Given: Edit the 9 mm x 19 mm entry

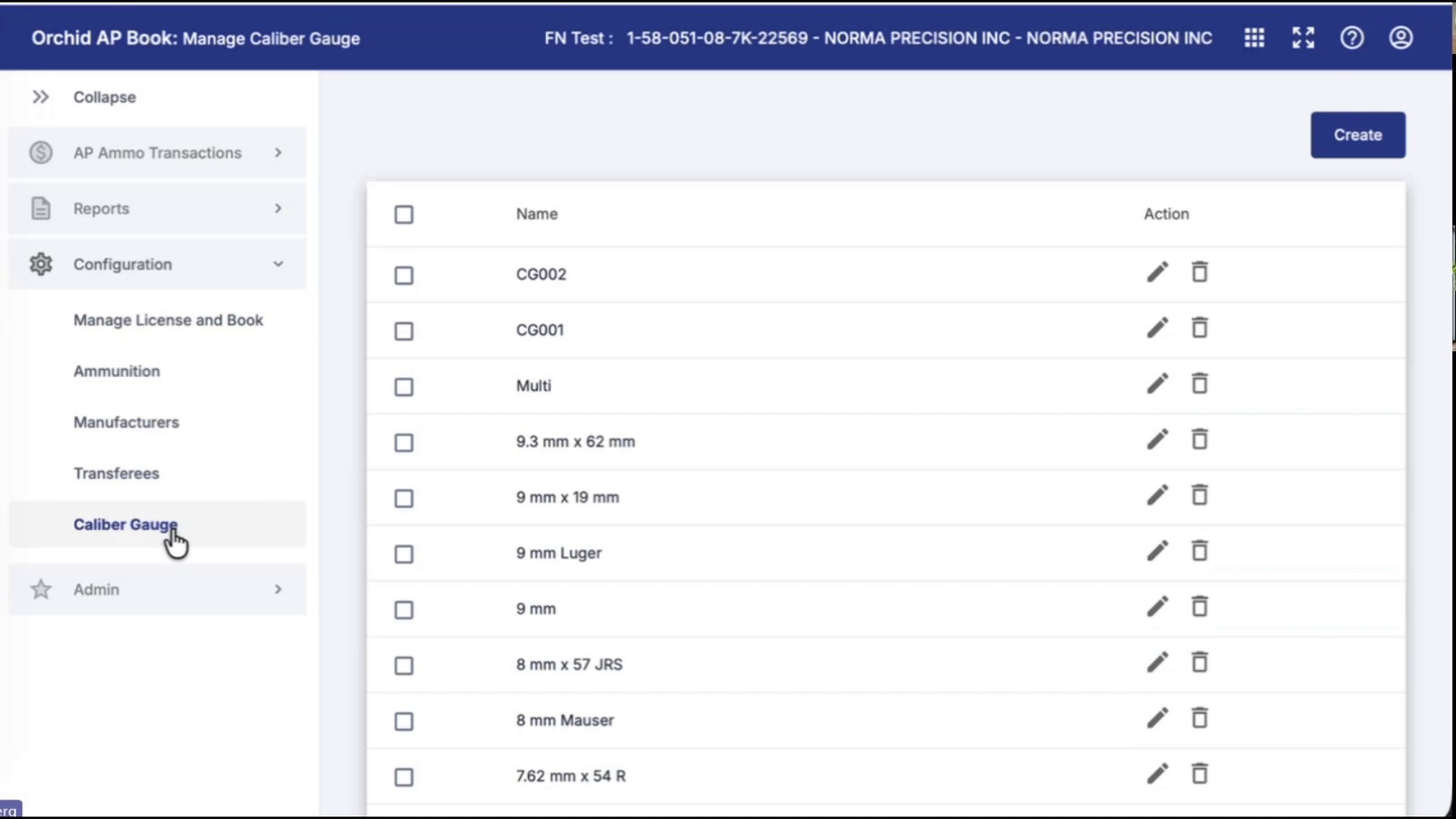Looking at the screenshot, I should click(1157, 495).
